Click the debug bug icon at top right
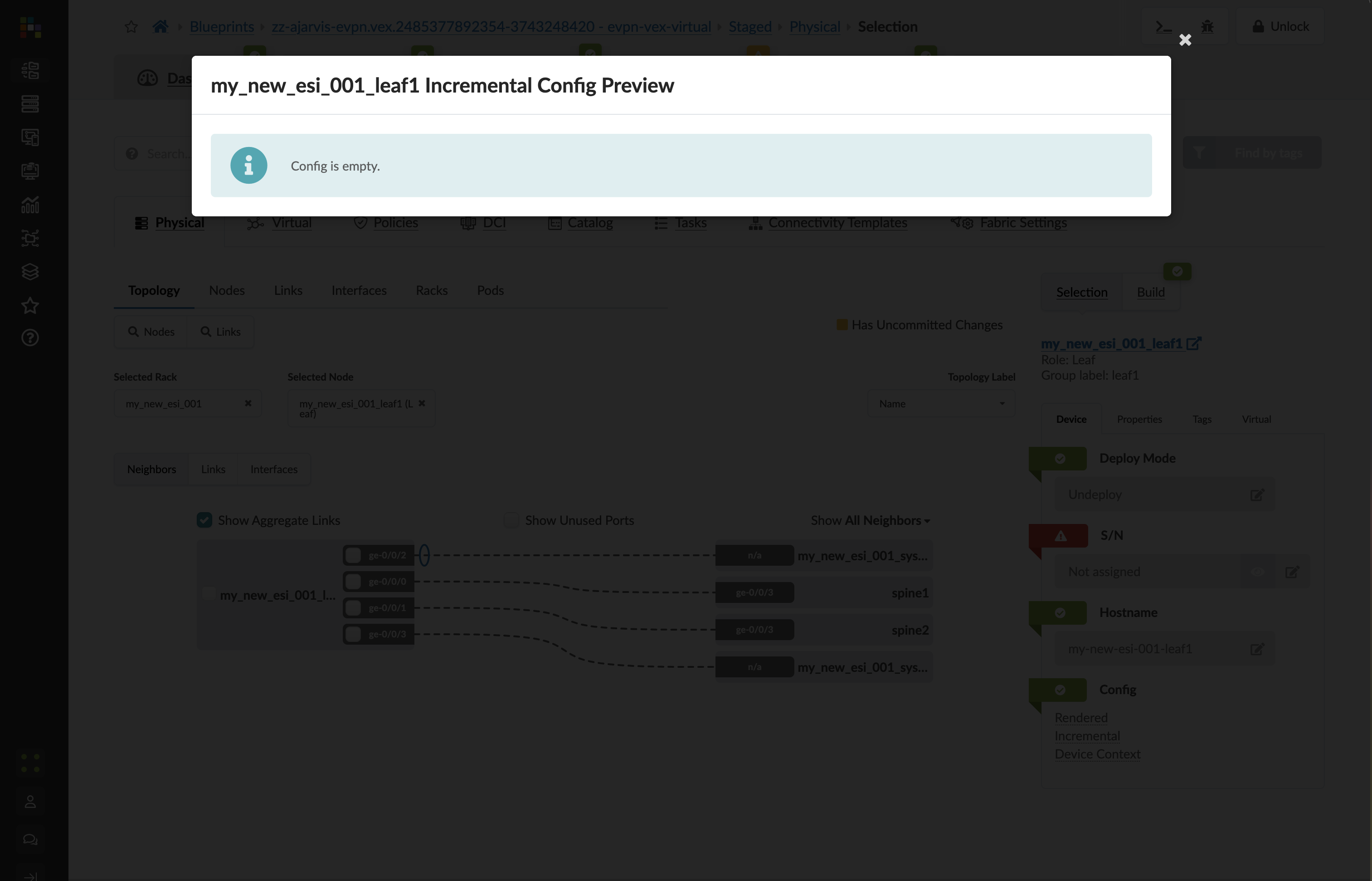The height and width of the screenshot is (881, 1372). (1207, 26)
